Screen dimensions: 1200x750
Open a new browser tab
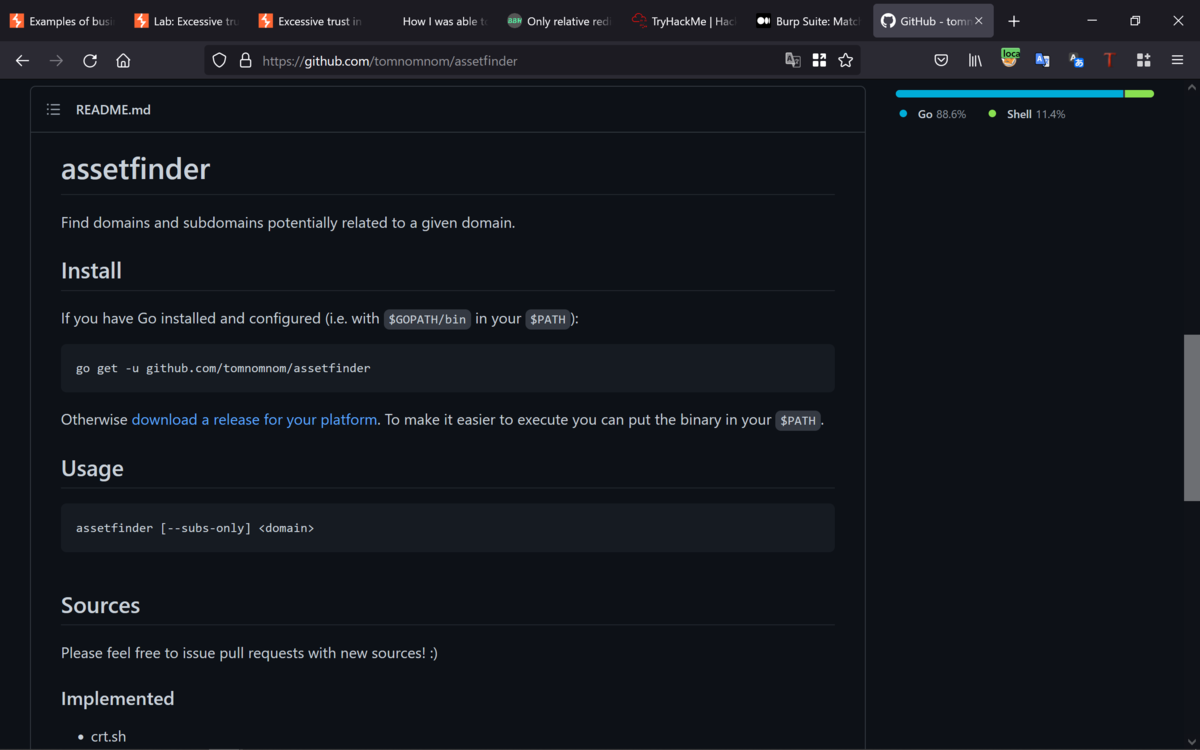tap(1014, 21)
